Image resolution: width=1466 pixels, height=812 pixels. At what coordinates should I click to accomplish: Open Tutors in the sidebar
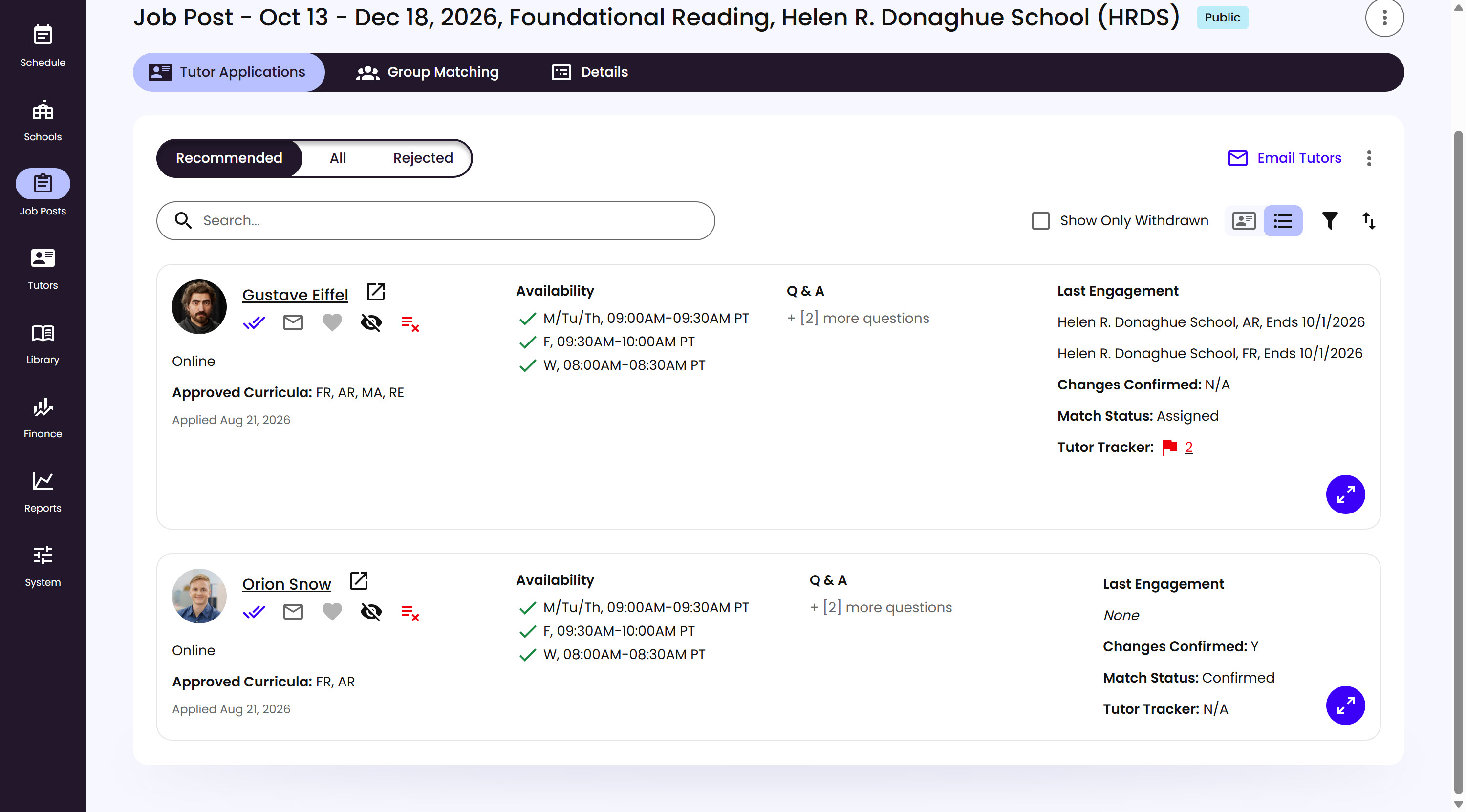[43, 269]
